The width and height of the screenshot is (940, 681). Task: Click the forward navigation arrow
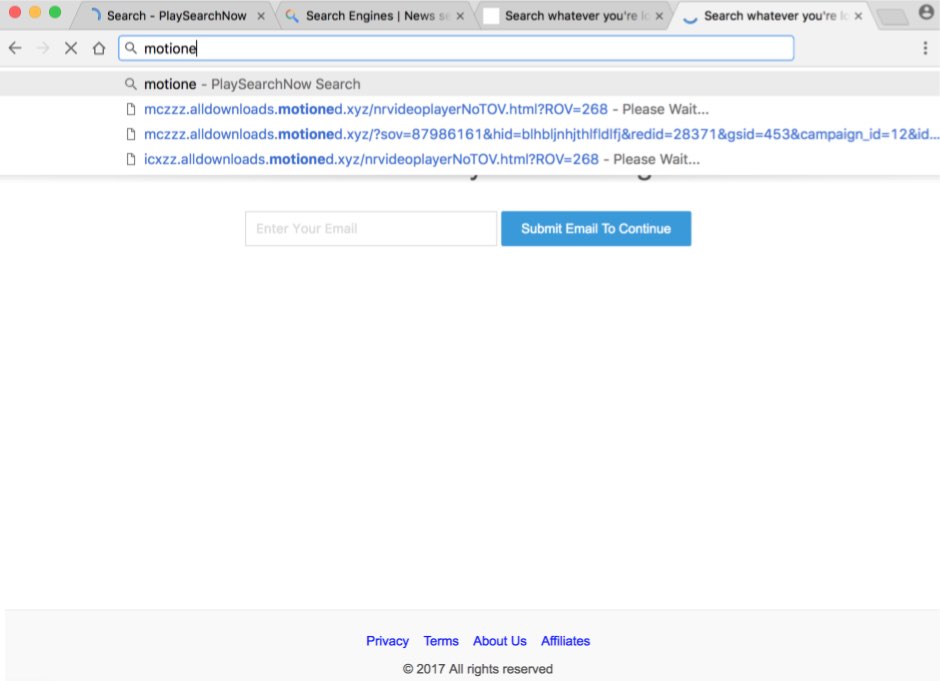pos(42,48)
